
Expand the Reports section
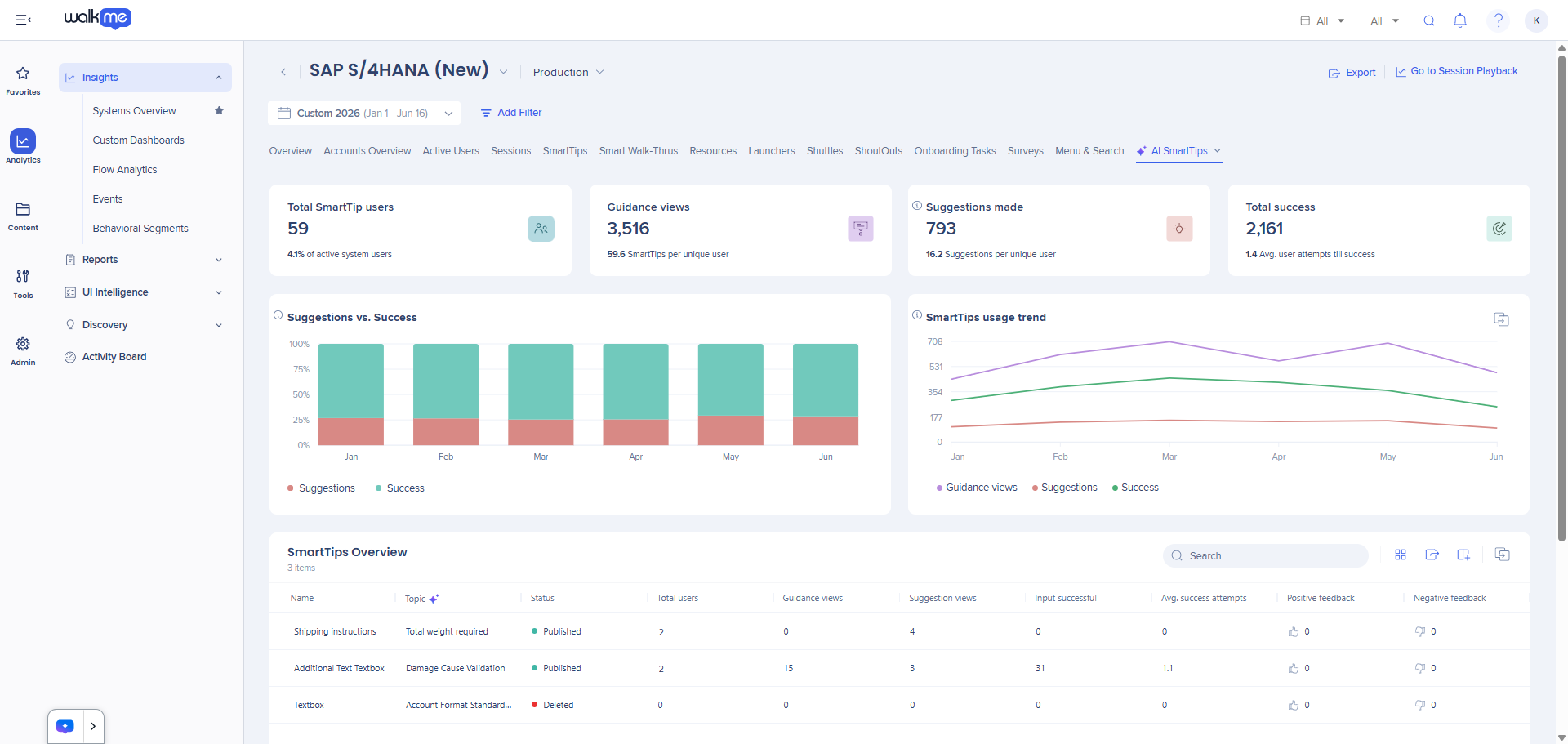(x=145, y=260)
